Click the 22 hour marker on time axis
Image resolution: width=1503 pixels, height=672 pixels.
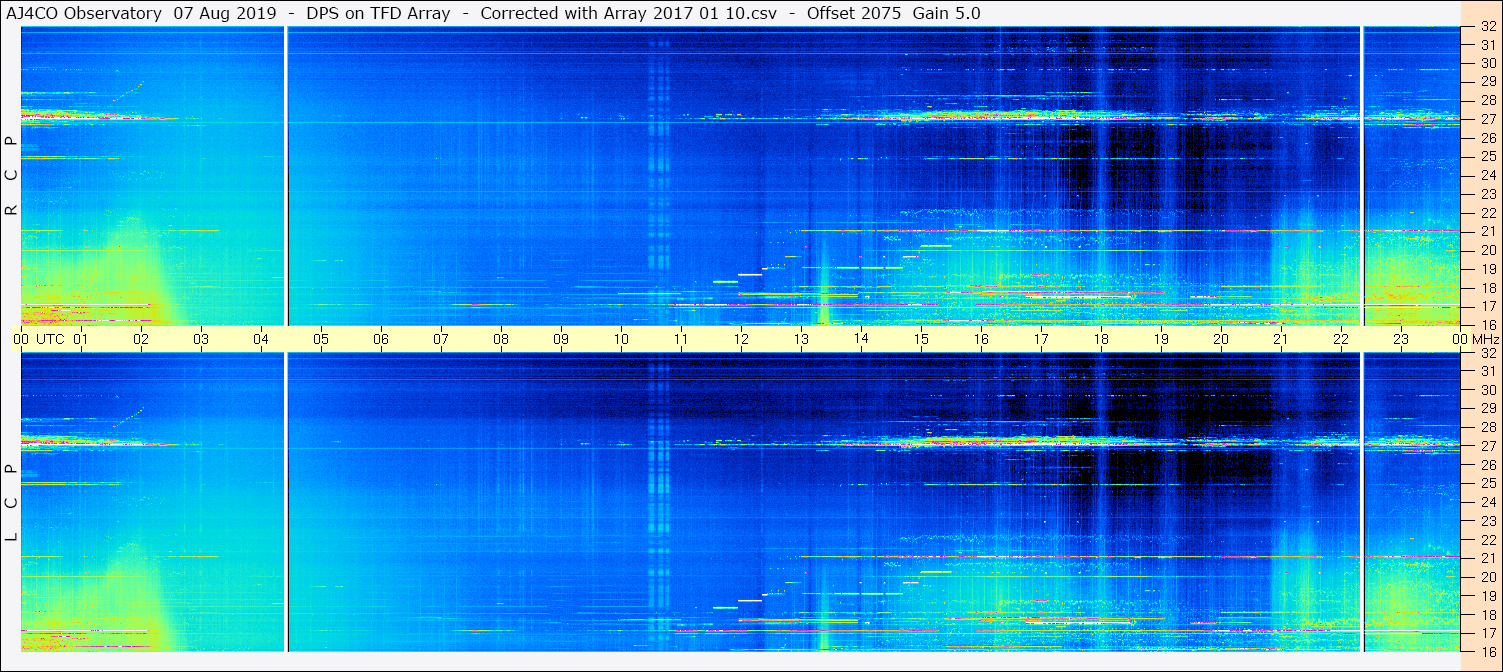click(x=1341, y=340)
